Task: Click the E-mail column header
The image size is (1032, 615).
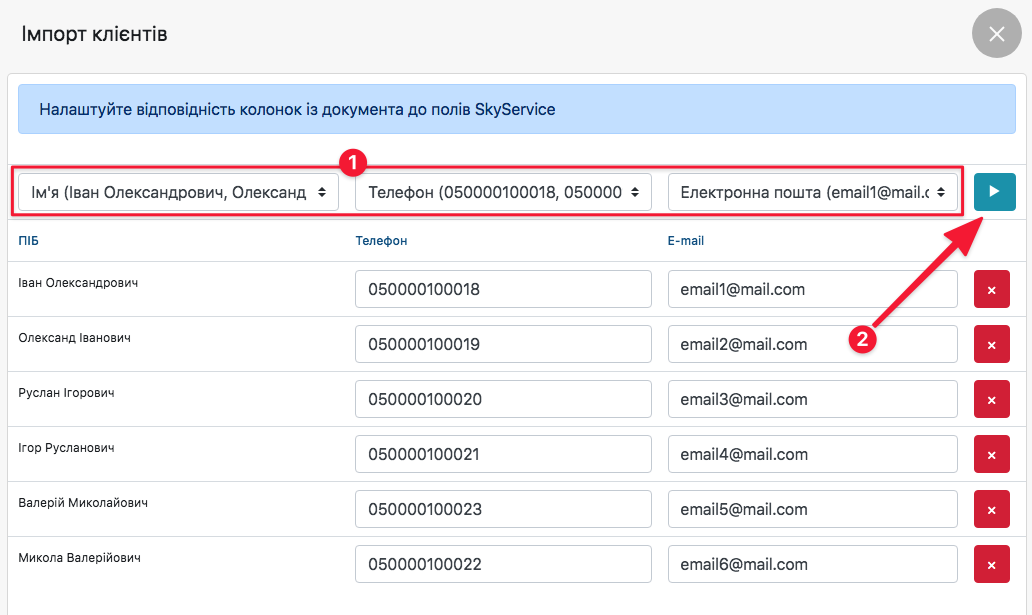Action: pos(686,241)
